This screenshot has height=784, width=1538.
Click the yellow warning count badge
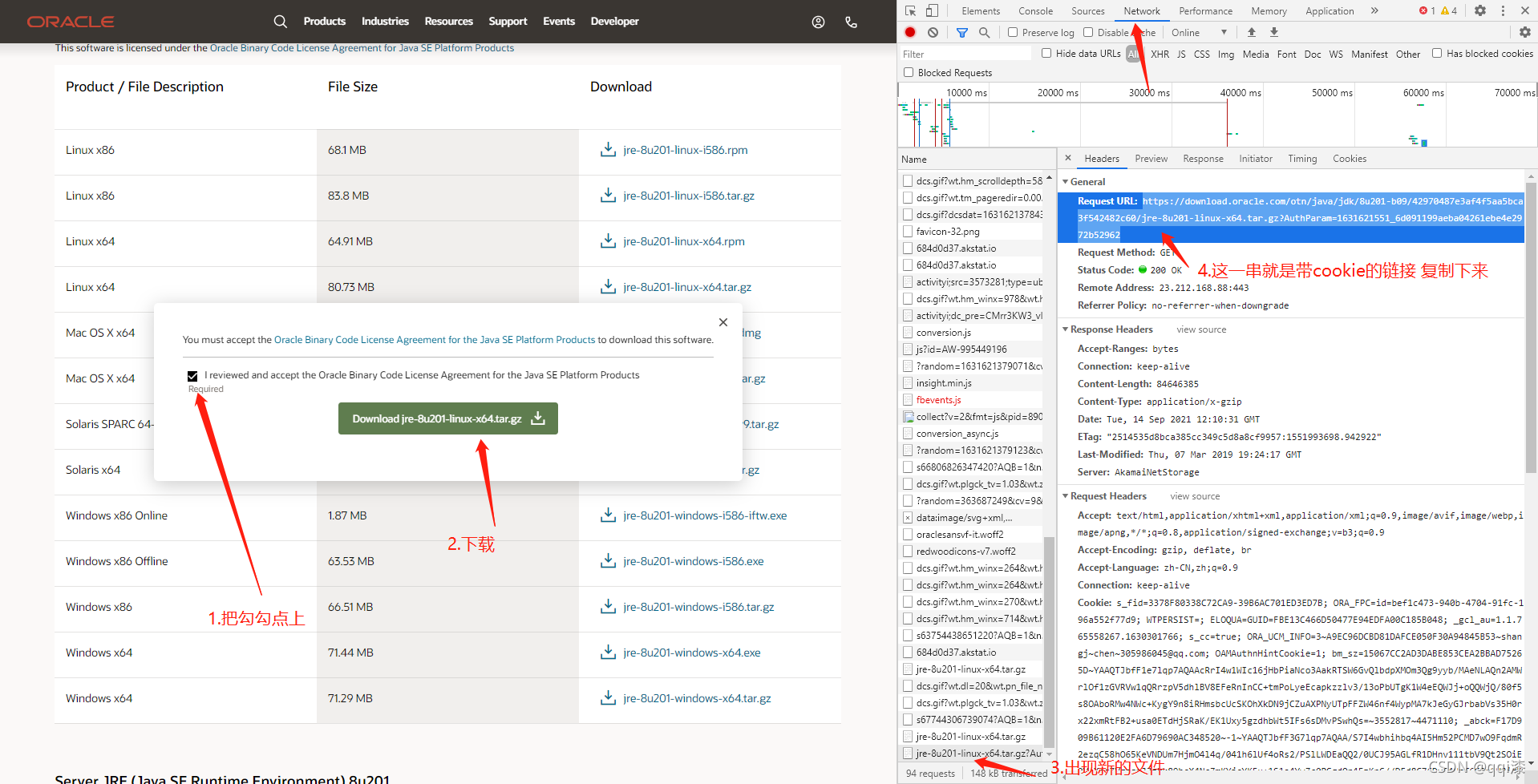coord(1449,10)
